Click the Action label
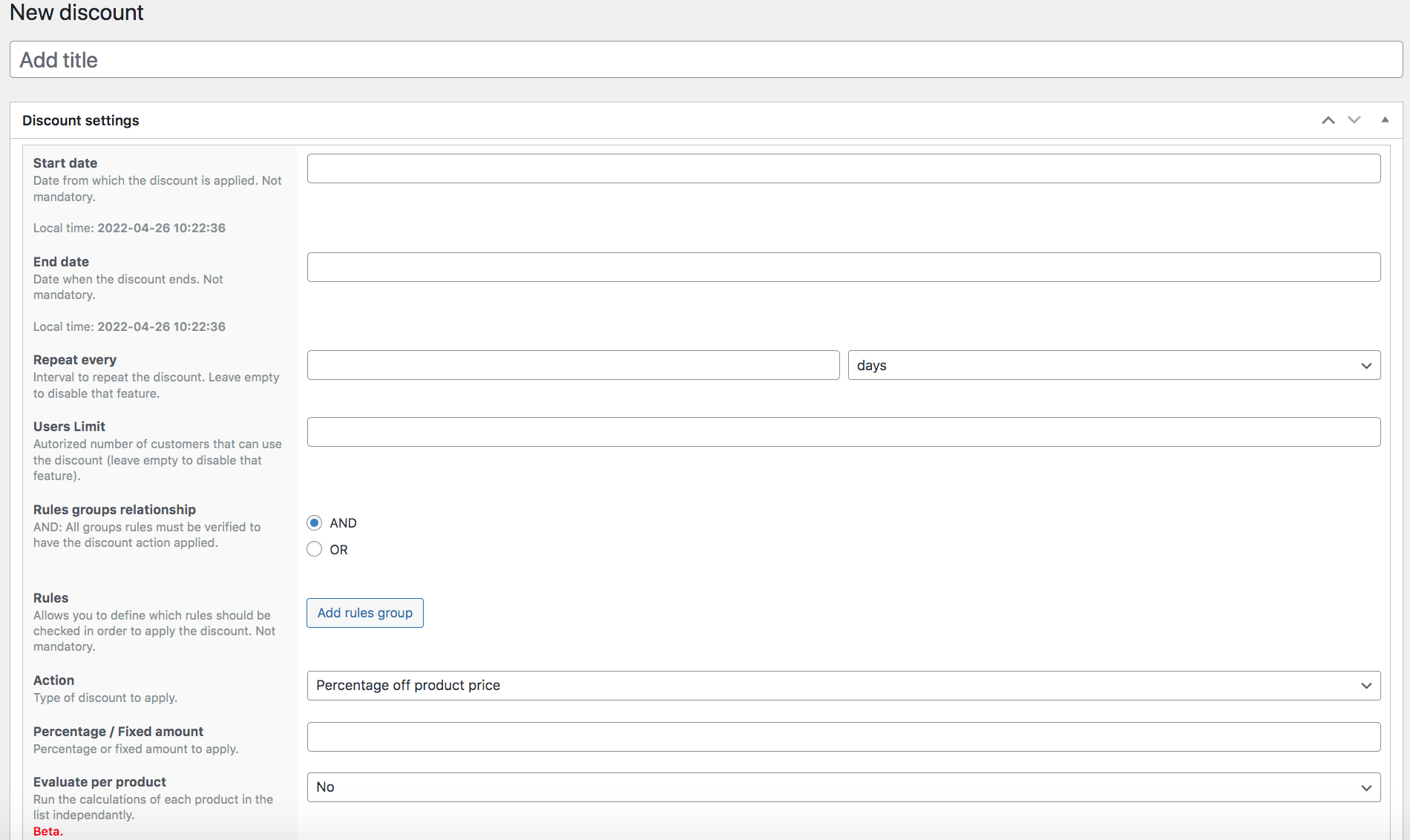The height and width of the screenshot is (840, 1410). [x=53, y=680]
